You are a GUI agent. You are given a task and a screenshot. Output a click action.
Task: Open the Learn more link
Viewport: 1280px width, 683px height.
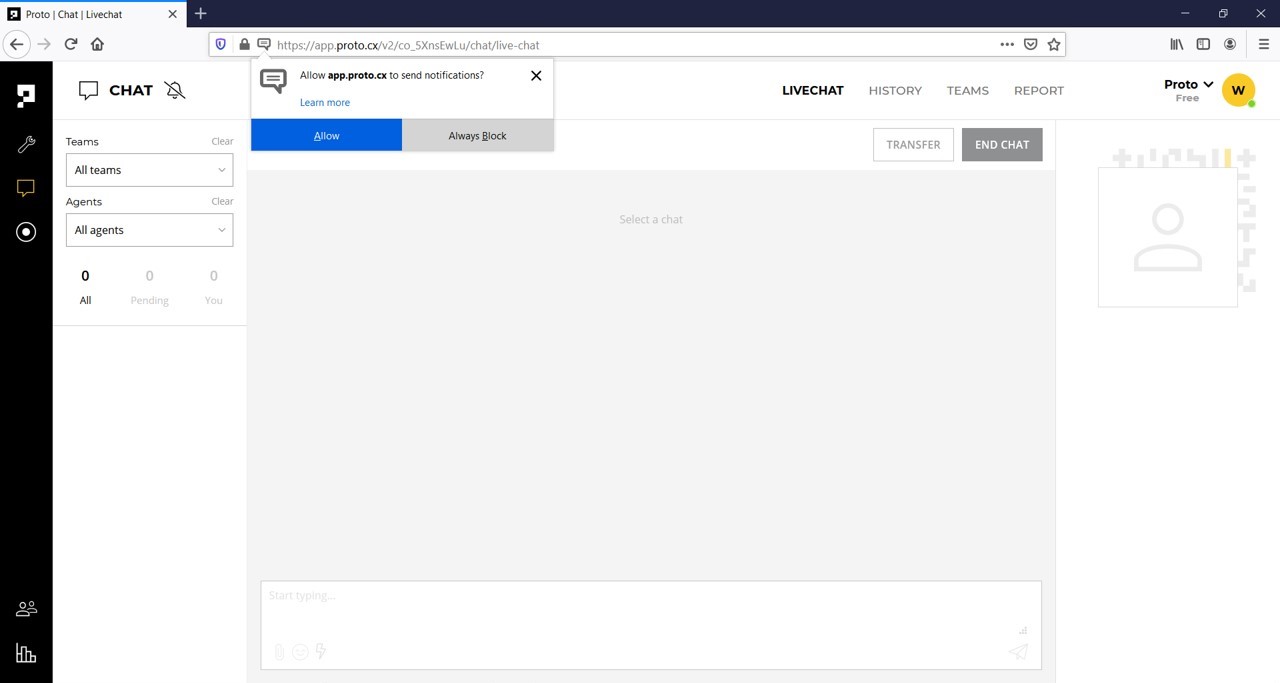[325, 102]
